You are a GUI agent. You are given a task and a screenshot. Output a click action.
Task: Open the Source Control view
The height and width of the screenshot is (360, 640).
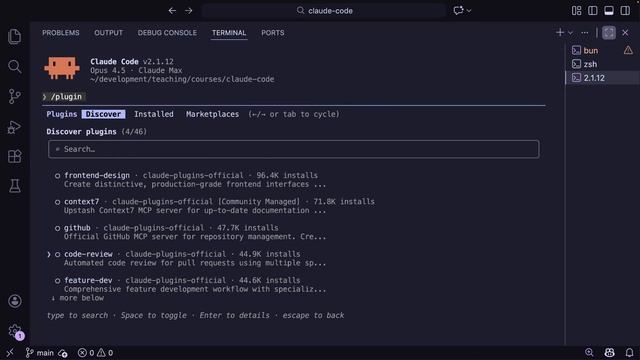click(15, 96)
